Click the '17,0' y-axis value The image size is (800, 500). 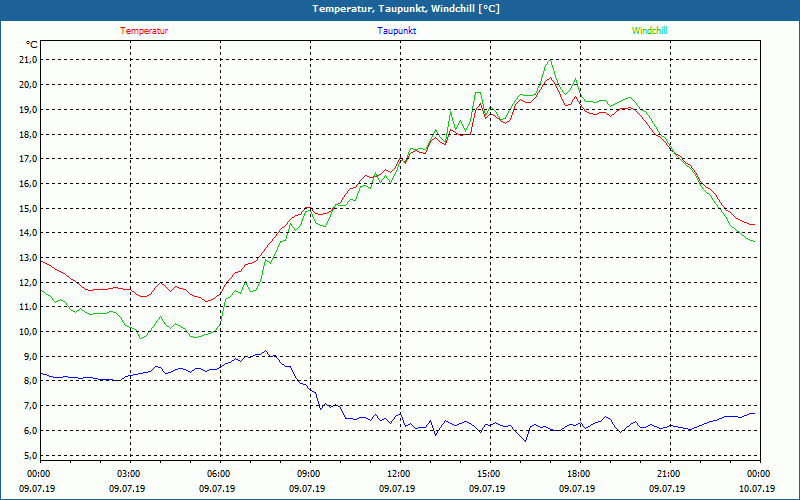click(x=29, y=159)
